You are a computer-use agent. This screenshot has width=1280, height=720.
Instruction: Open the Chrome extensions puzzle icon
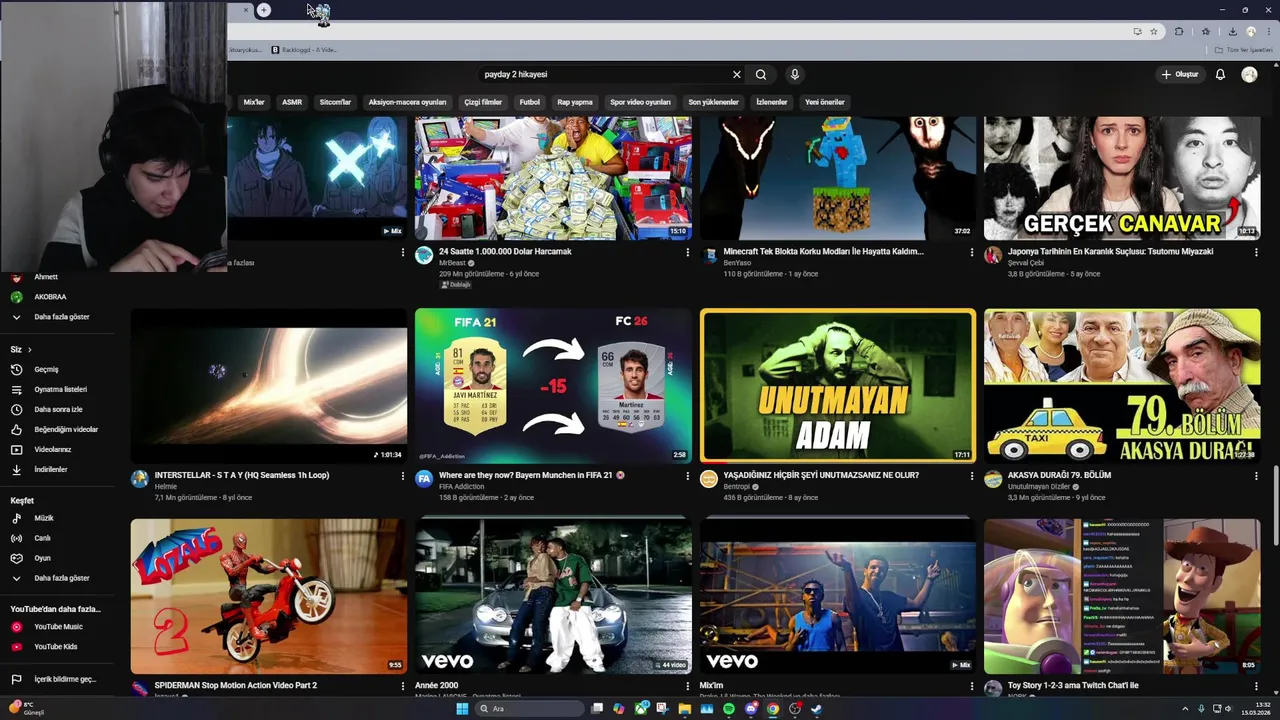(x=1179, y=31)
